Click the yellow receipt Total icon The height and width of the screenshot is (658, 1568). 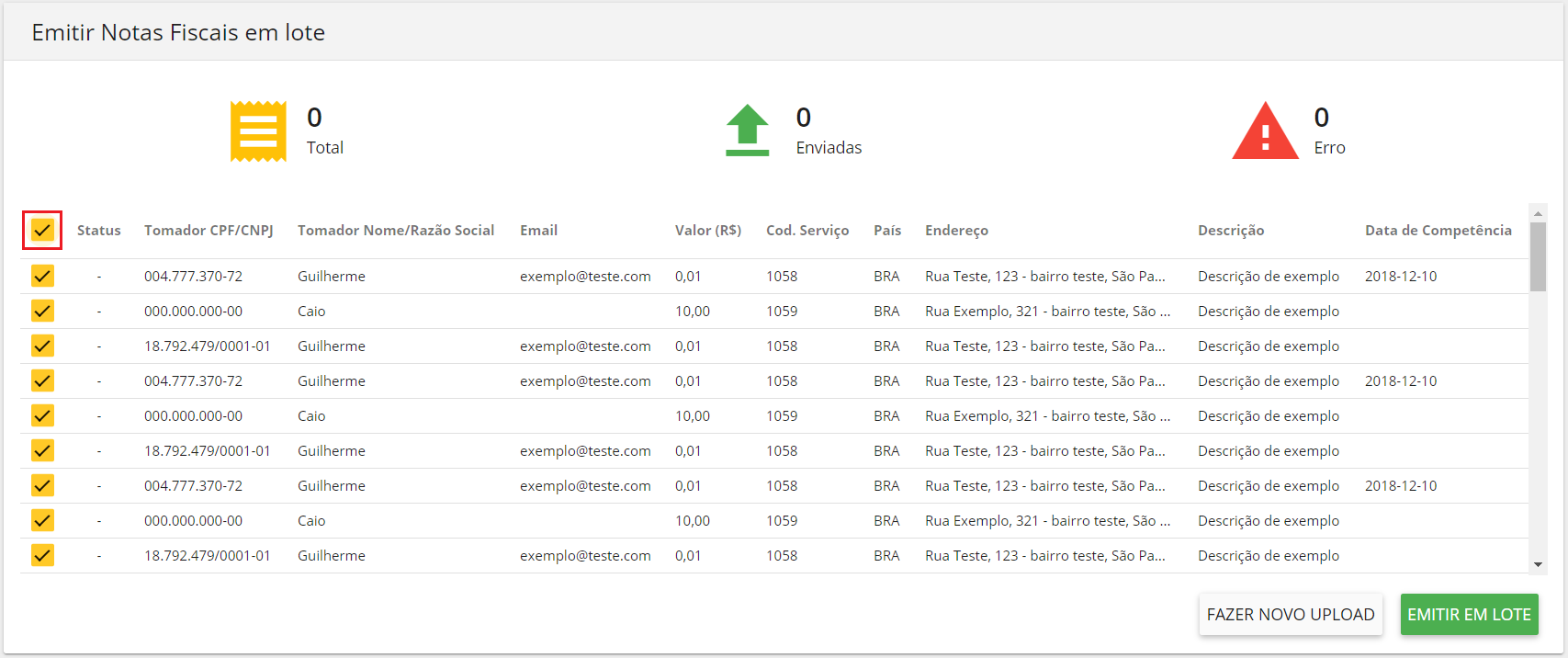(x=258, y=131)
